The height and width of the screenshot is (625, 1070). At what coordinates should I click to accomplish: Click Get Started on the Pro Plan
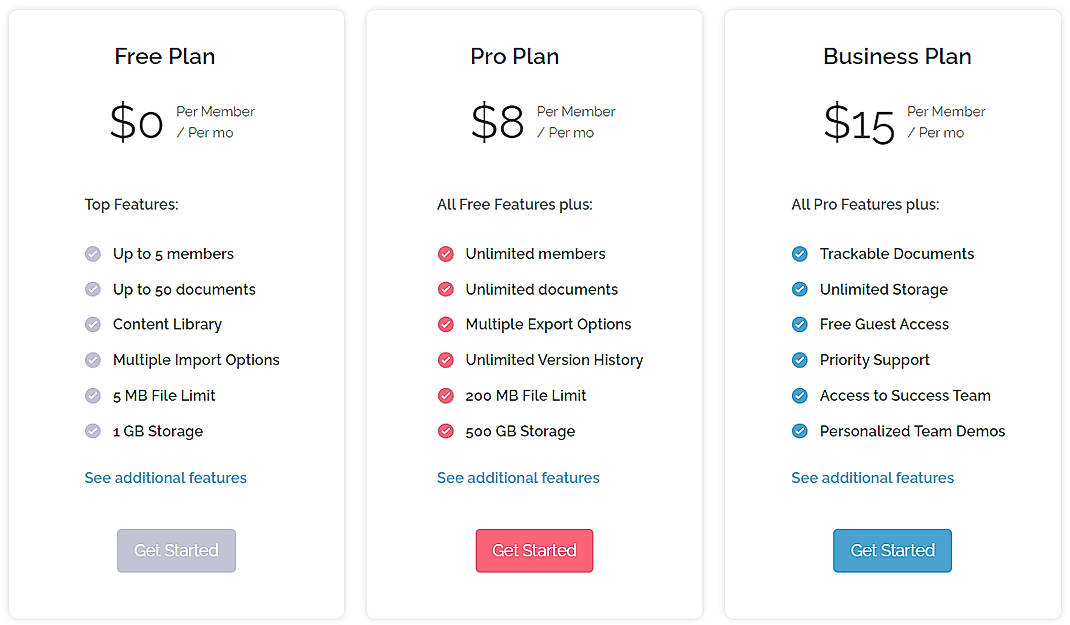(534, 550)
